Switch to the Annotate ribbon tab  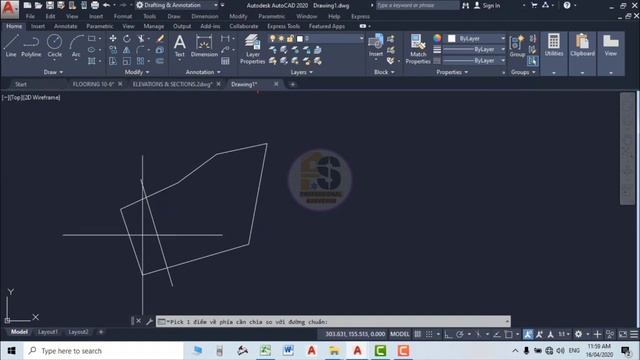tap(65, 26)
